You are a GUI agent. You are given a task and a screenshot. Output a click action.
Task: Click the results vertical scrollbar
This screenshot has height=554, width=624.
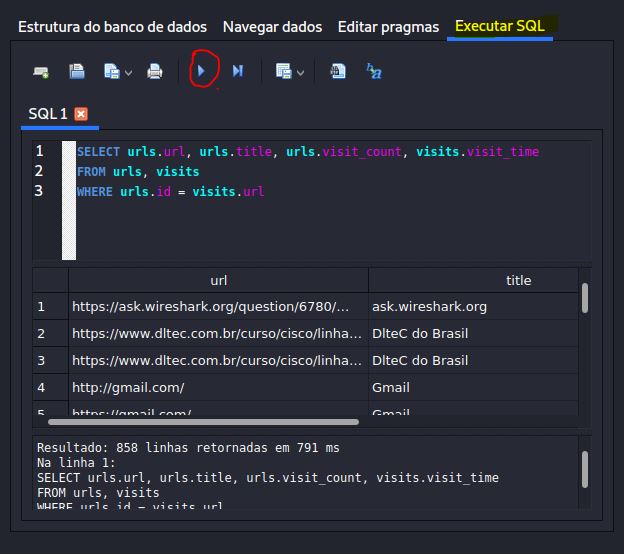[x=584, y=298]
